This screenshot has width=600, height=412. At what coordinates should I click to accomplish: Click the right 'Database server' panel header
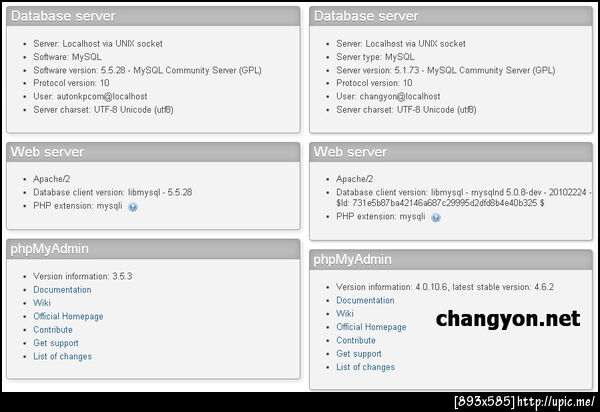(451, 16)
